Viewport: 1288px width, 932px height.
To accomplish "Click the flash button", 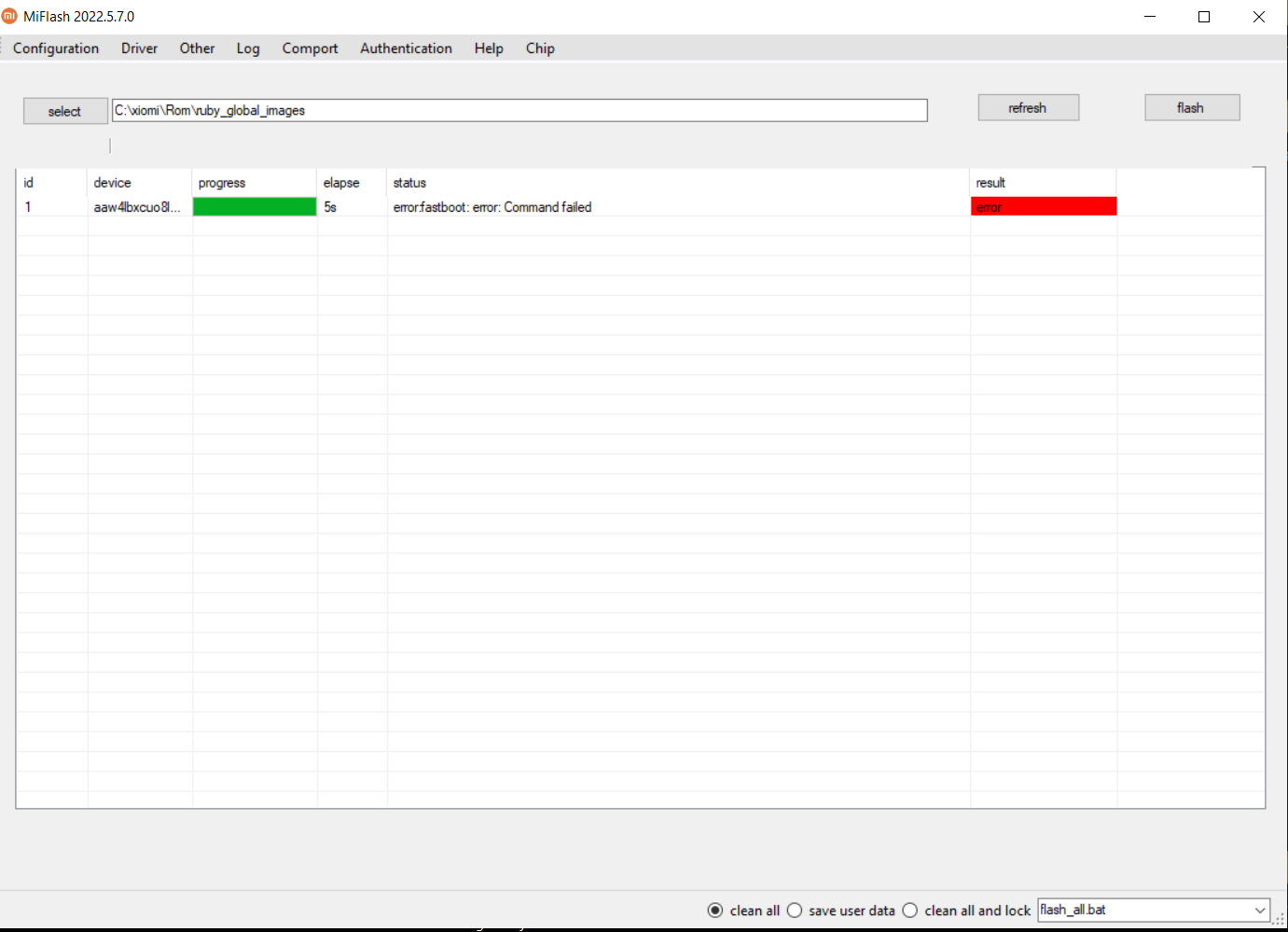I will click(1192, 108).
